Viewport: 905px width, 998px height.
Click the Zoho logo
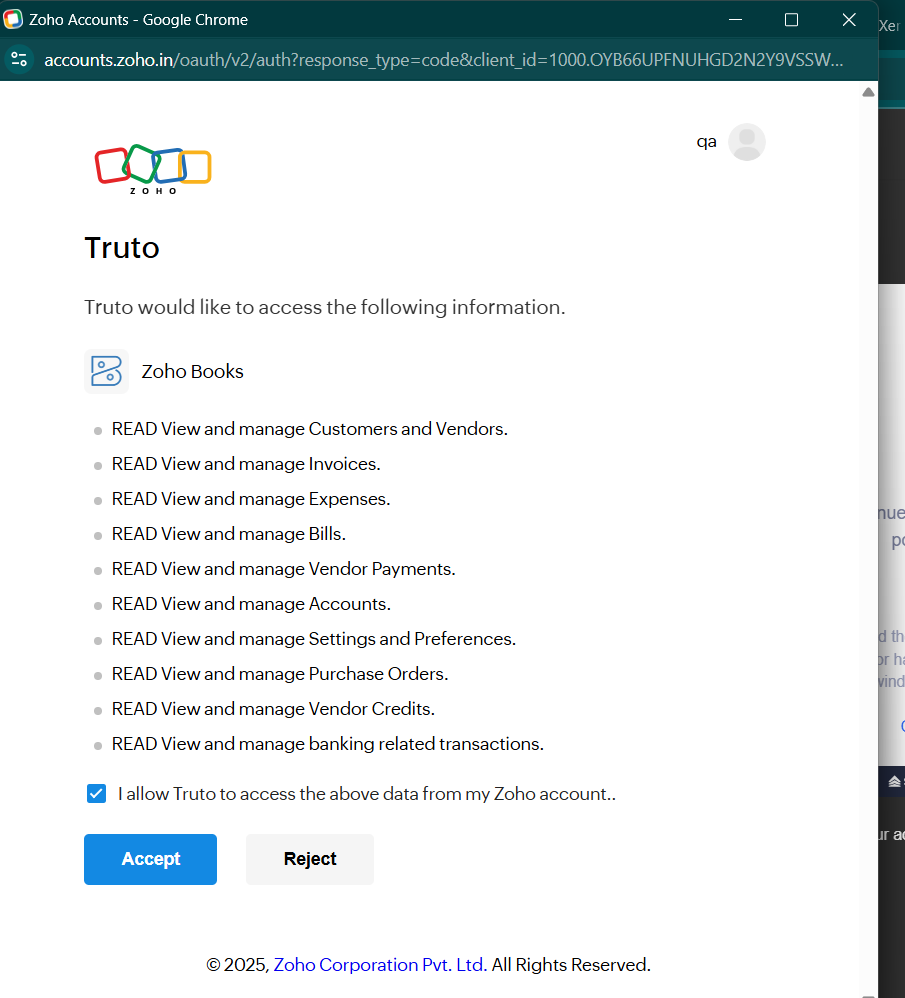coord(153,169)
